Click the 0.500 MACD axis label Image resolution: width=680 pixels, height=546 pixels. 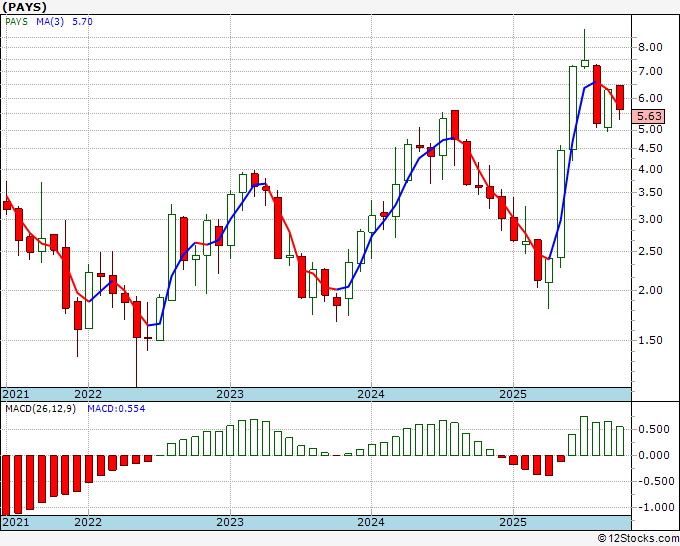tap(654, 429)
